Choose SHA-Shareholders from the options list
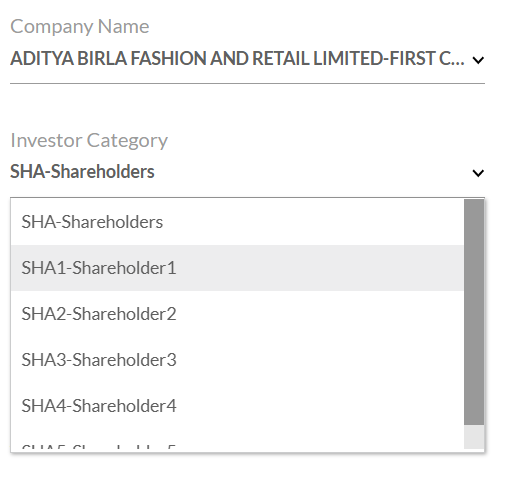 pyautogui.click(x=237, y=222)
